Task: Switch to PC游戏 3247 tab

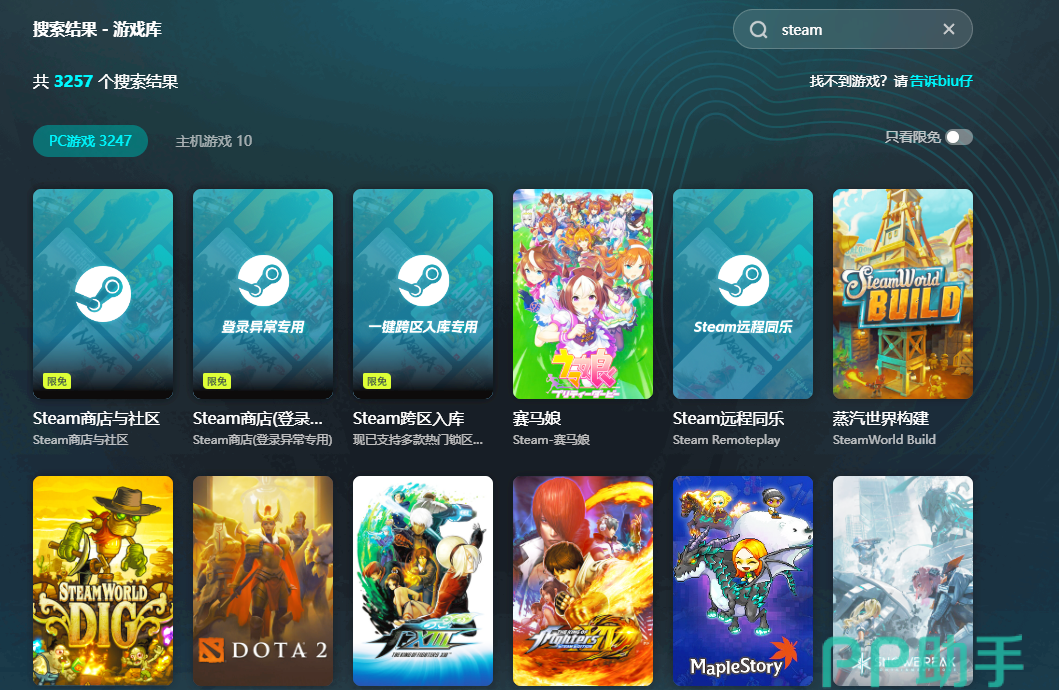Action: (x=90, y=141)
